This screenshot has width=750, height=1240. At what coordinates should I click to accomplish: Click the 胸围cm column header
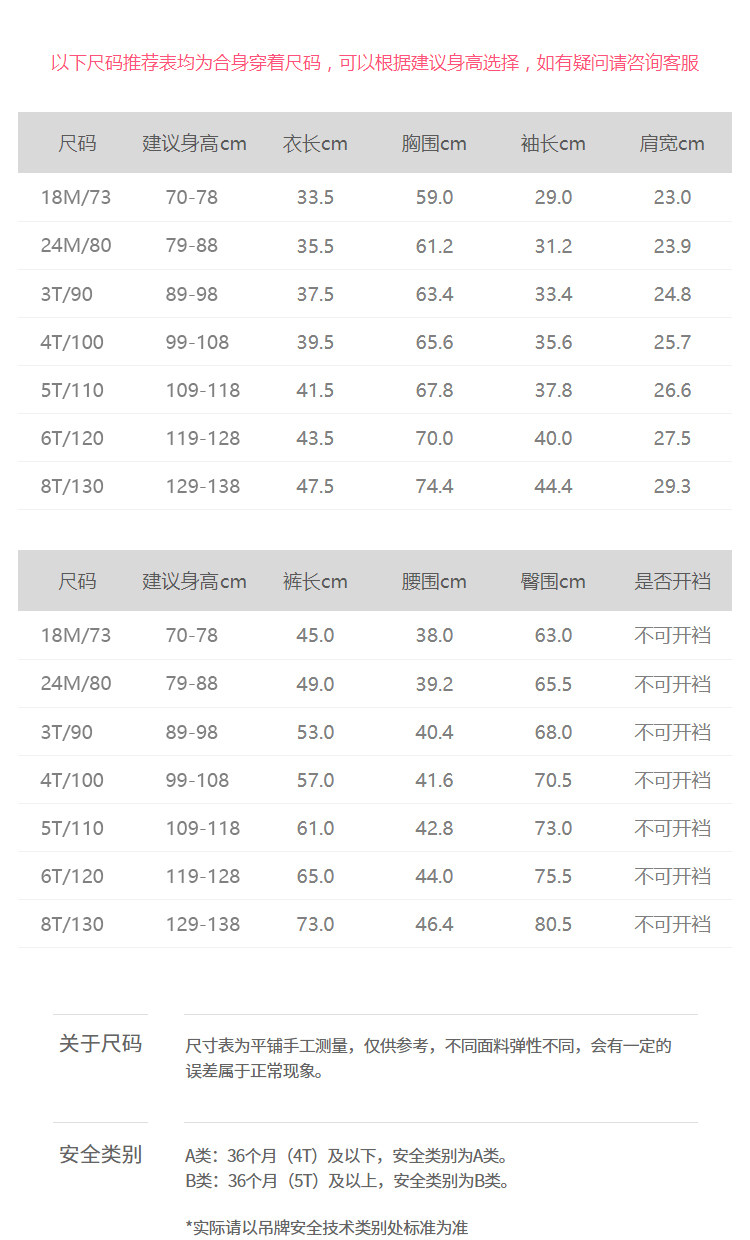point(434,143)
